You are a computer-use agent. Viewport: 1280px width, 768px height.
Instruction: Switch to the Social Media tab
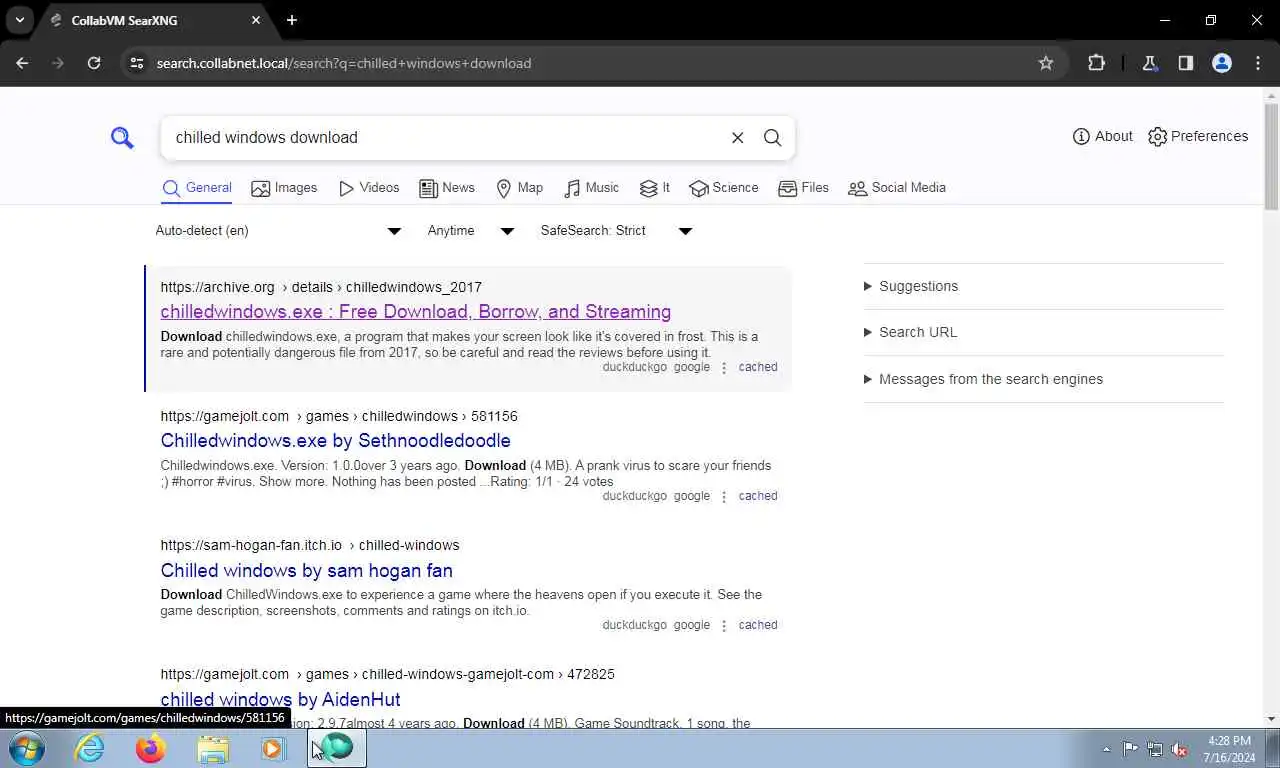pos(897,188)
